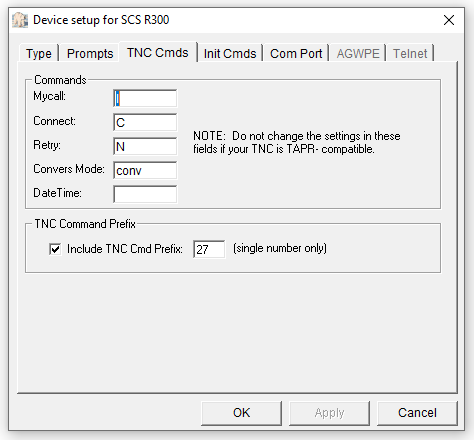The width and height of the screenshot is (474, 440).
Task: Click the Connect command field
Action: coord(145,122)
